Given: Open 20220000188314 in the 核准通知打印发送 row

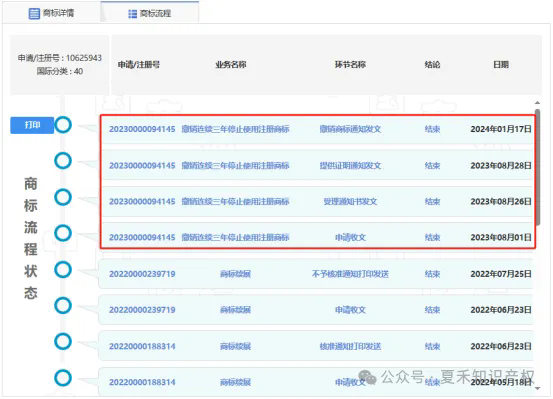Looking at the screenshot, I should point(142,346).
